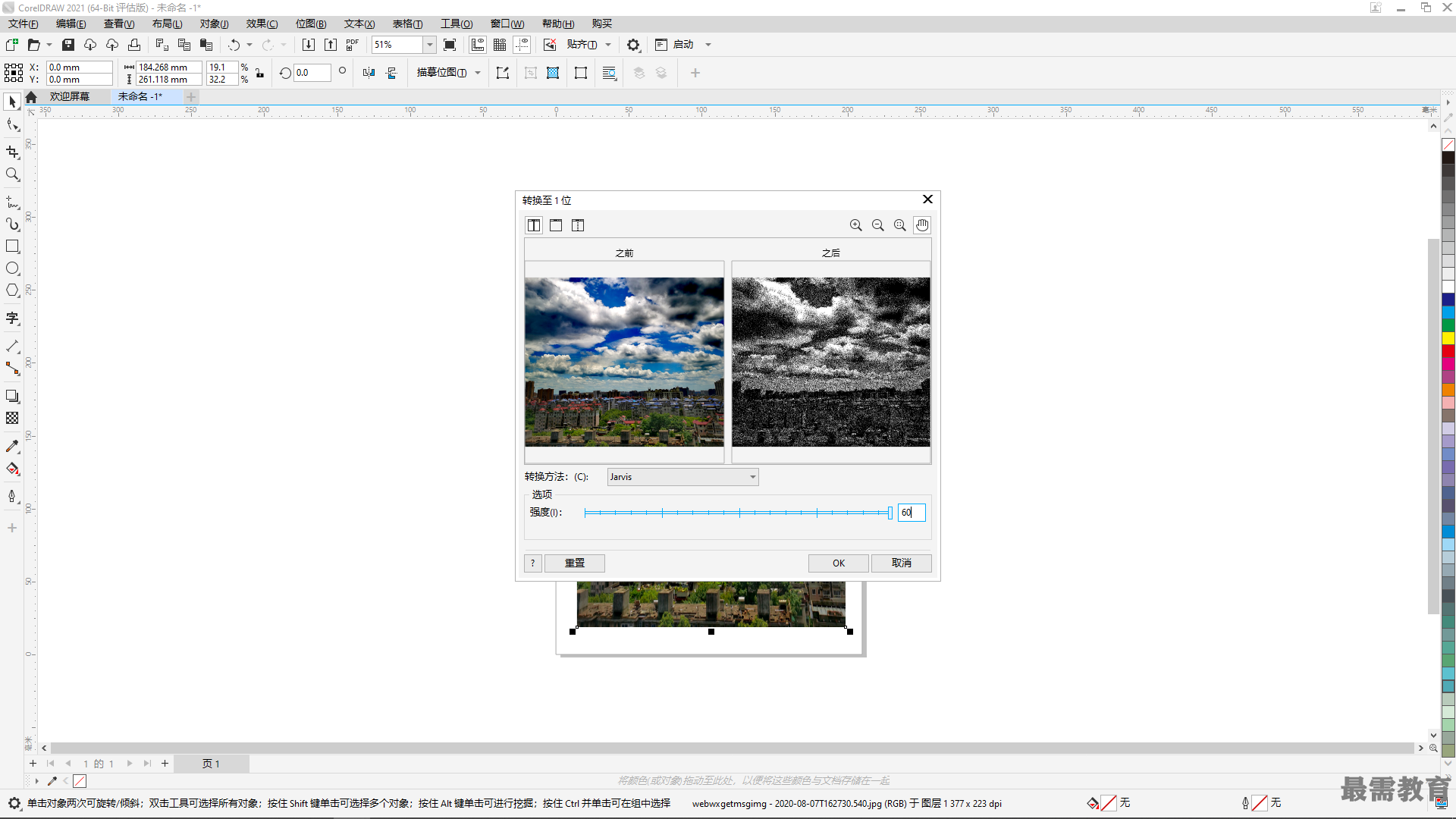This screenshot has height=819, width=1456.
Task: Open the Bitmaps menu
Action: 311,24
